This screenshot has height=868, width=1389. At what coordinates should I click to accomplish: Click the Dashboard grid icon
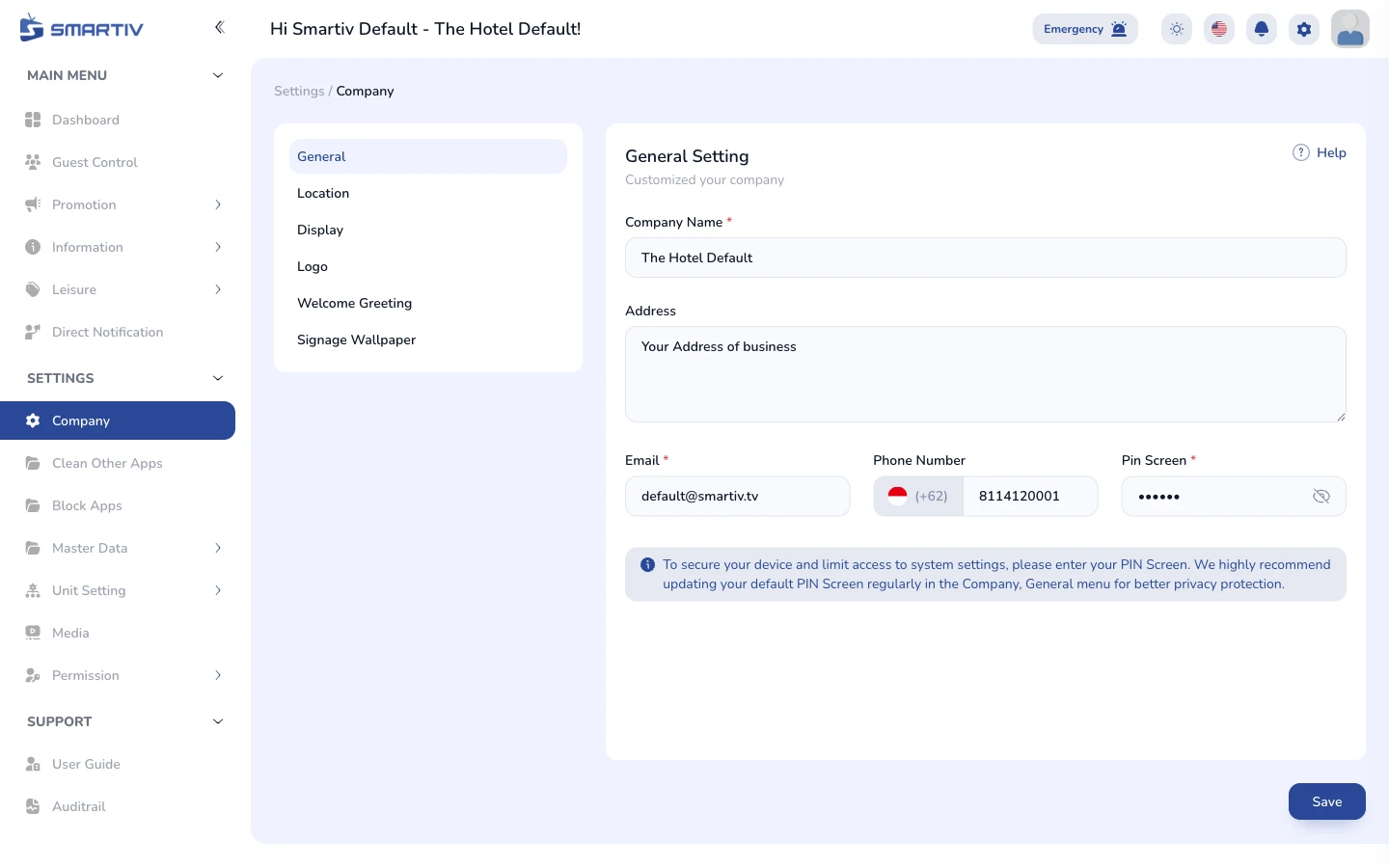coord(33,120)
